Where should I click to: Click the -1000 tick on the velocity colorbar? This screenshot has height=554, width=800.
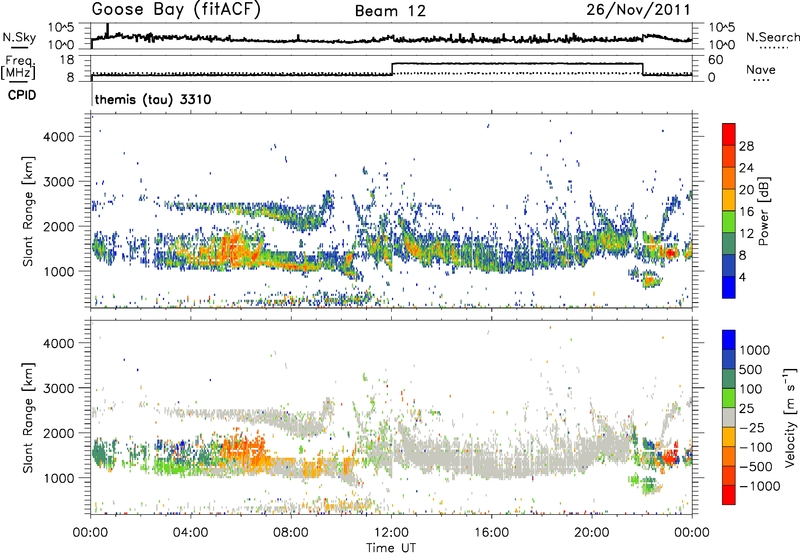coord(759,486)
